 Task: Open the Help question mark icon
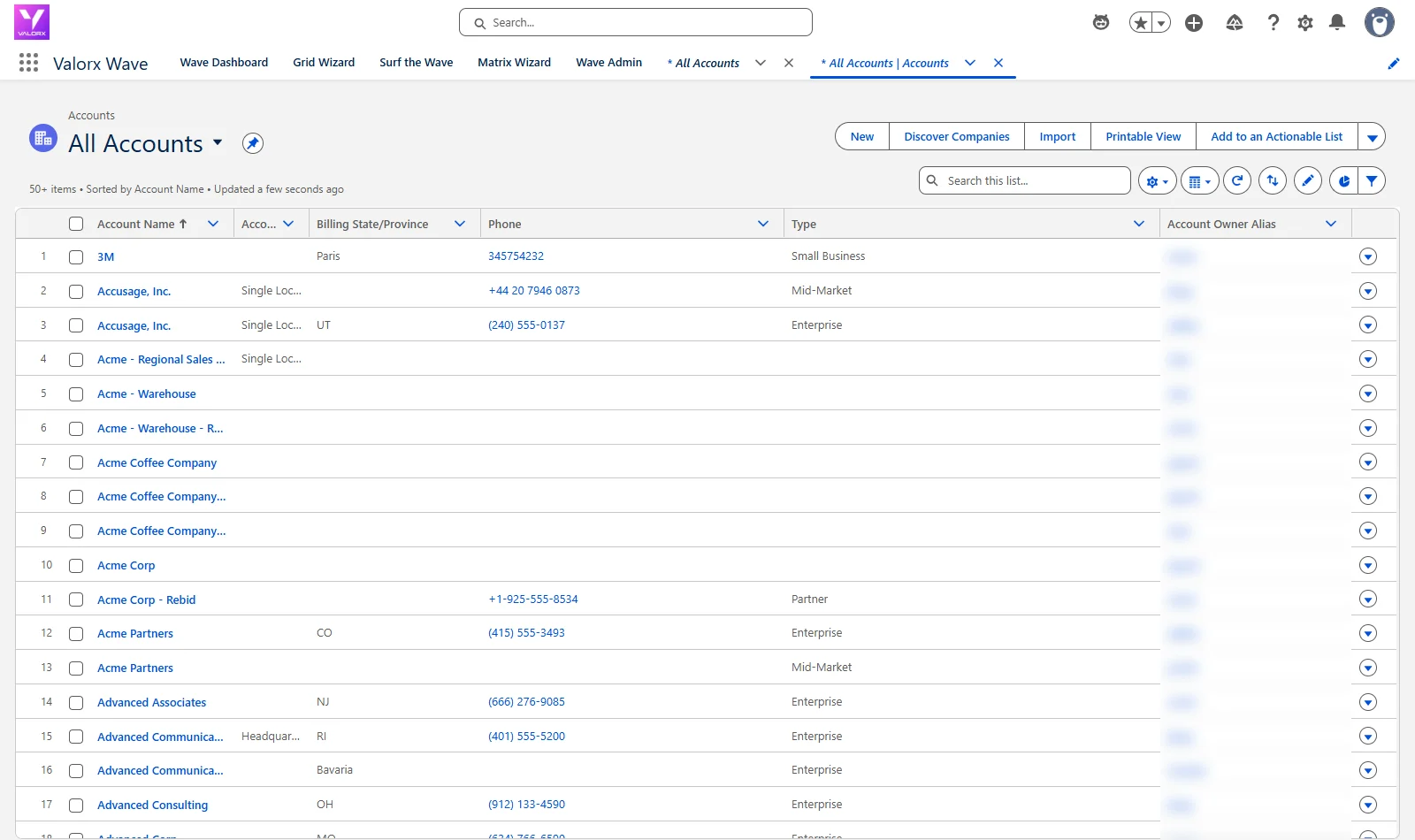click(x=1273, y=23)
